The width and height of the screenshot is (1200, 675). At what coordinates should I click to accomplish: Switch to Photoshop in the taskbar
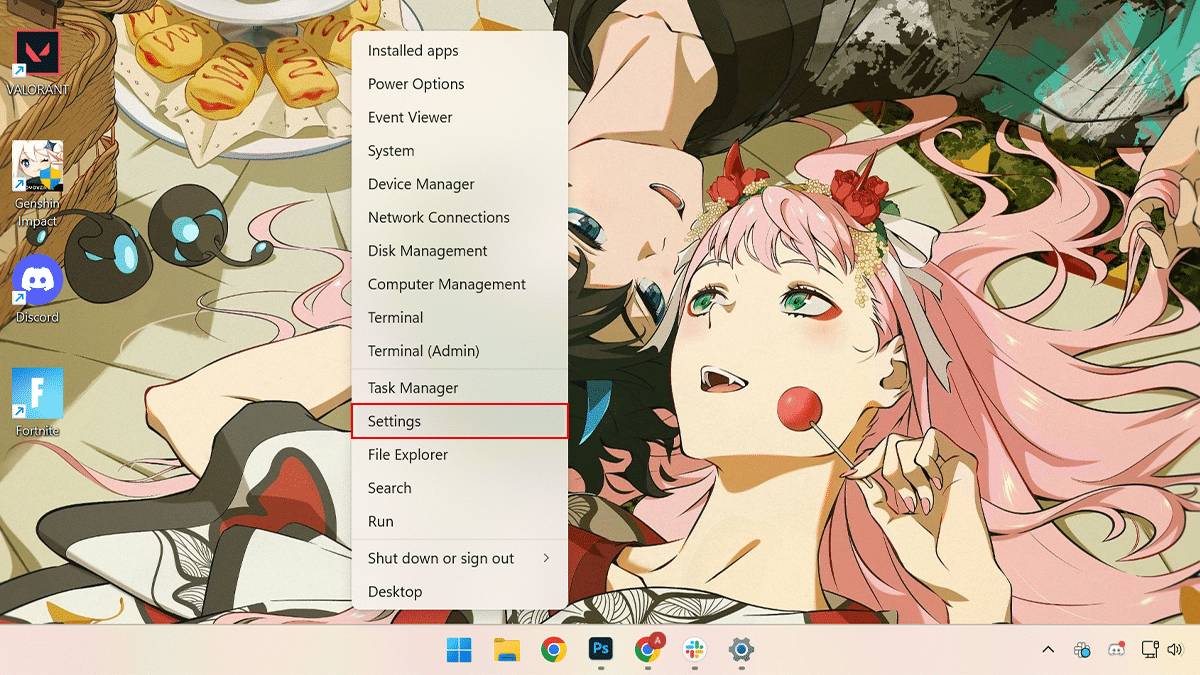pyautogui.click(x=600, y=650)
